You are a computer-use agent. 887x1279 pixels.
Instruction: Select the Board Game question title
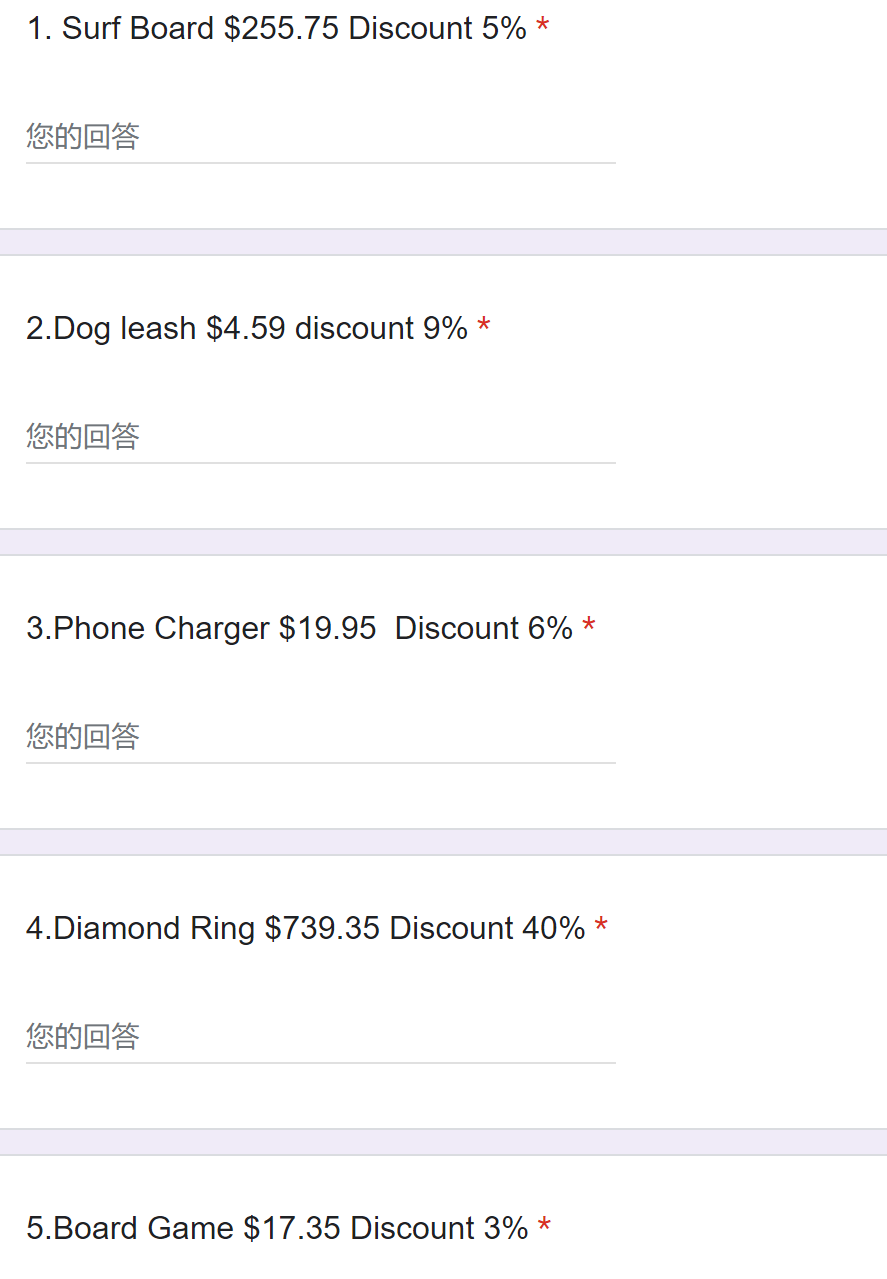pyautogui.click(x=277, y=1229)
